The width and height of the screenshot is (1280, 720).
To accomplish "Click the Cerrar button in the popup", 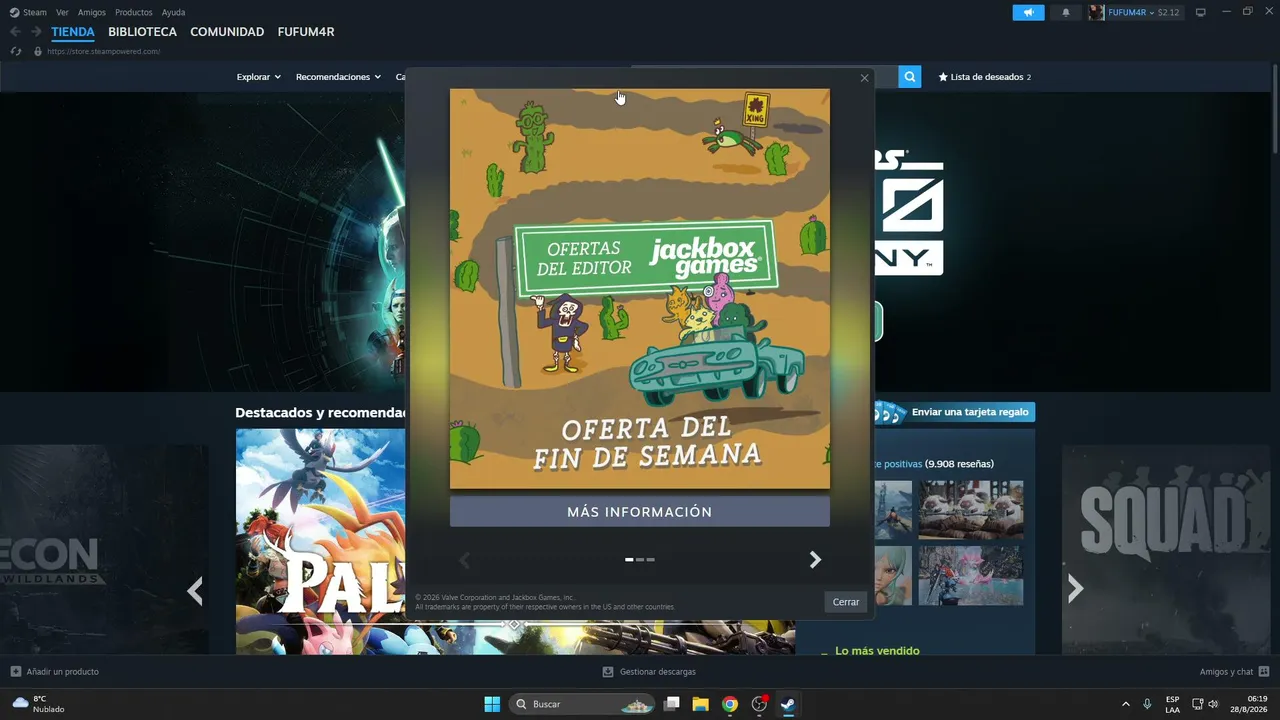I will 846,602.
